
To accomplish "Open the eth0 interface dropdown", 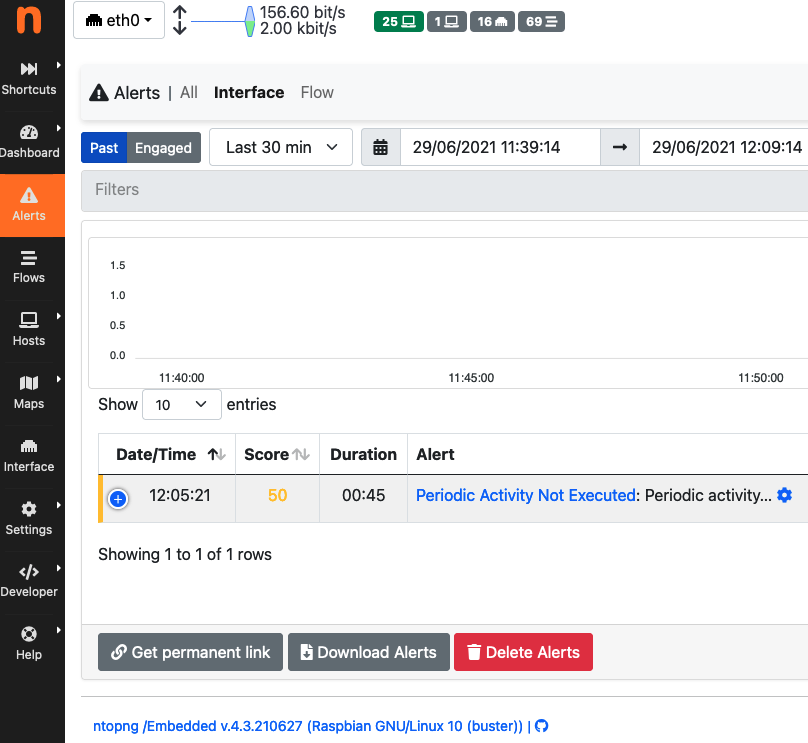I will click(118, 20).
